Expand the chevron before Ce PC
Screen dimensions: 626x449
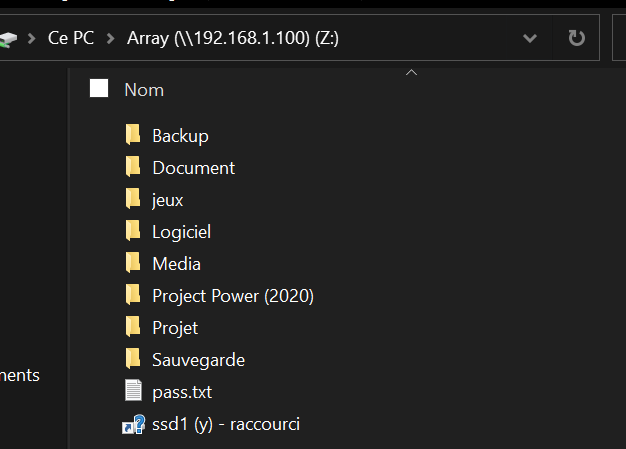[32, 39]
